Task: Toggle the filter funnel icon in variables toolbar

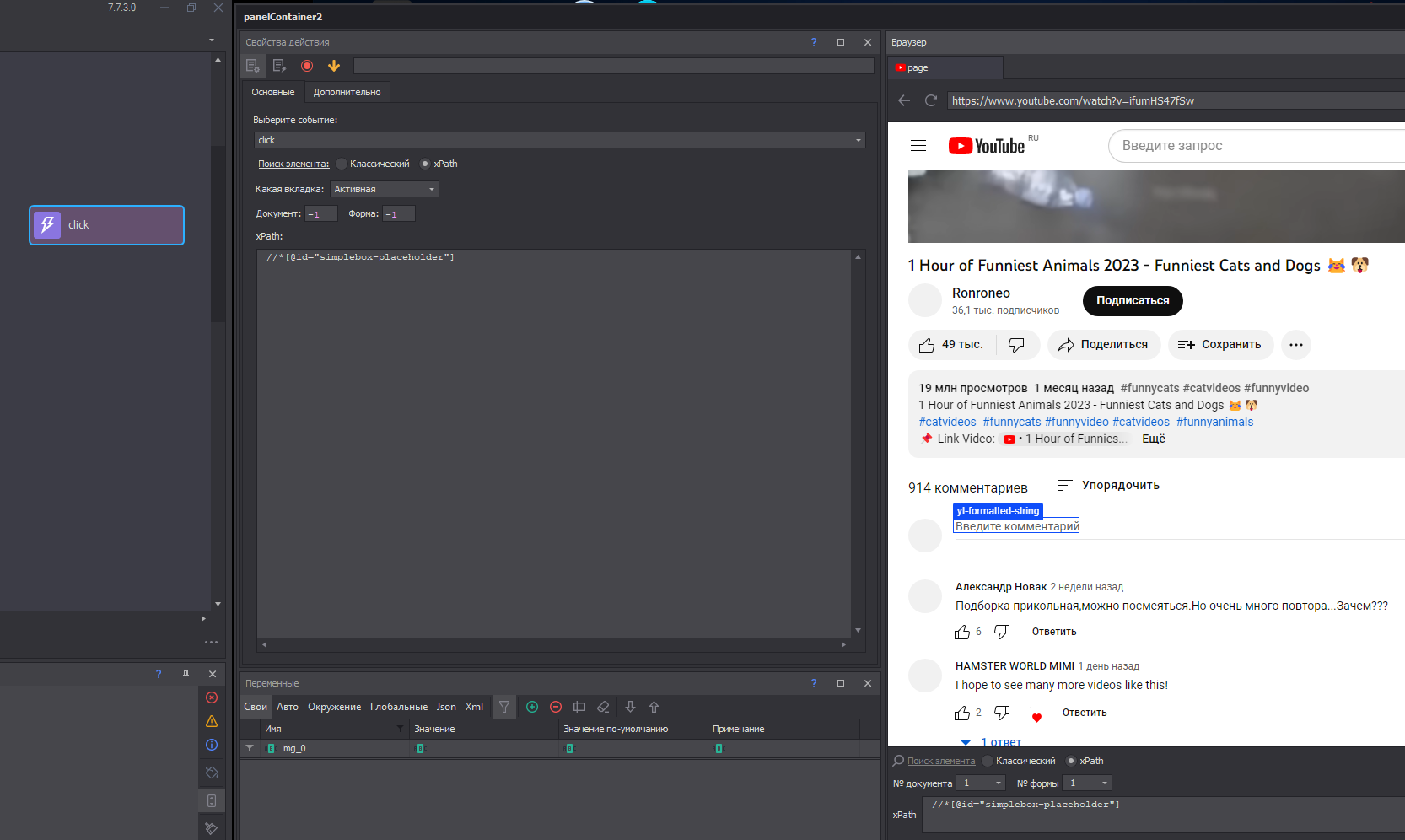Action: coord(504,707)
